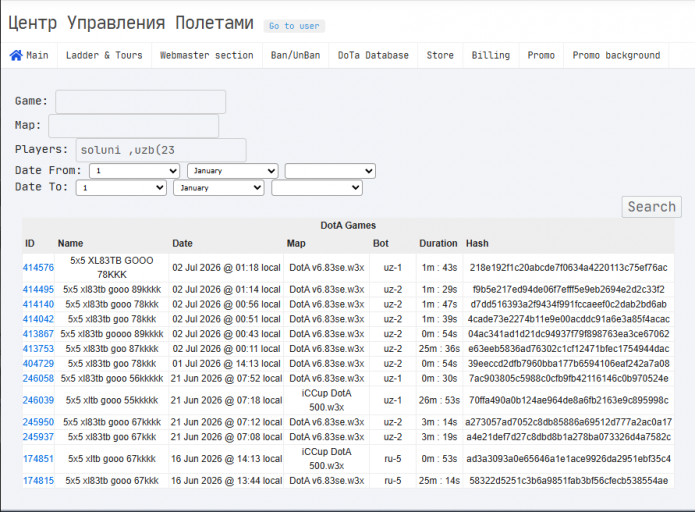
Task: Open game ID 414576 link
Action: (x=38, y=268)
